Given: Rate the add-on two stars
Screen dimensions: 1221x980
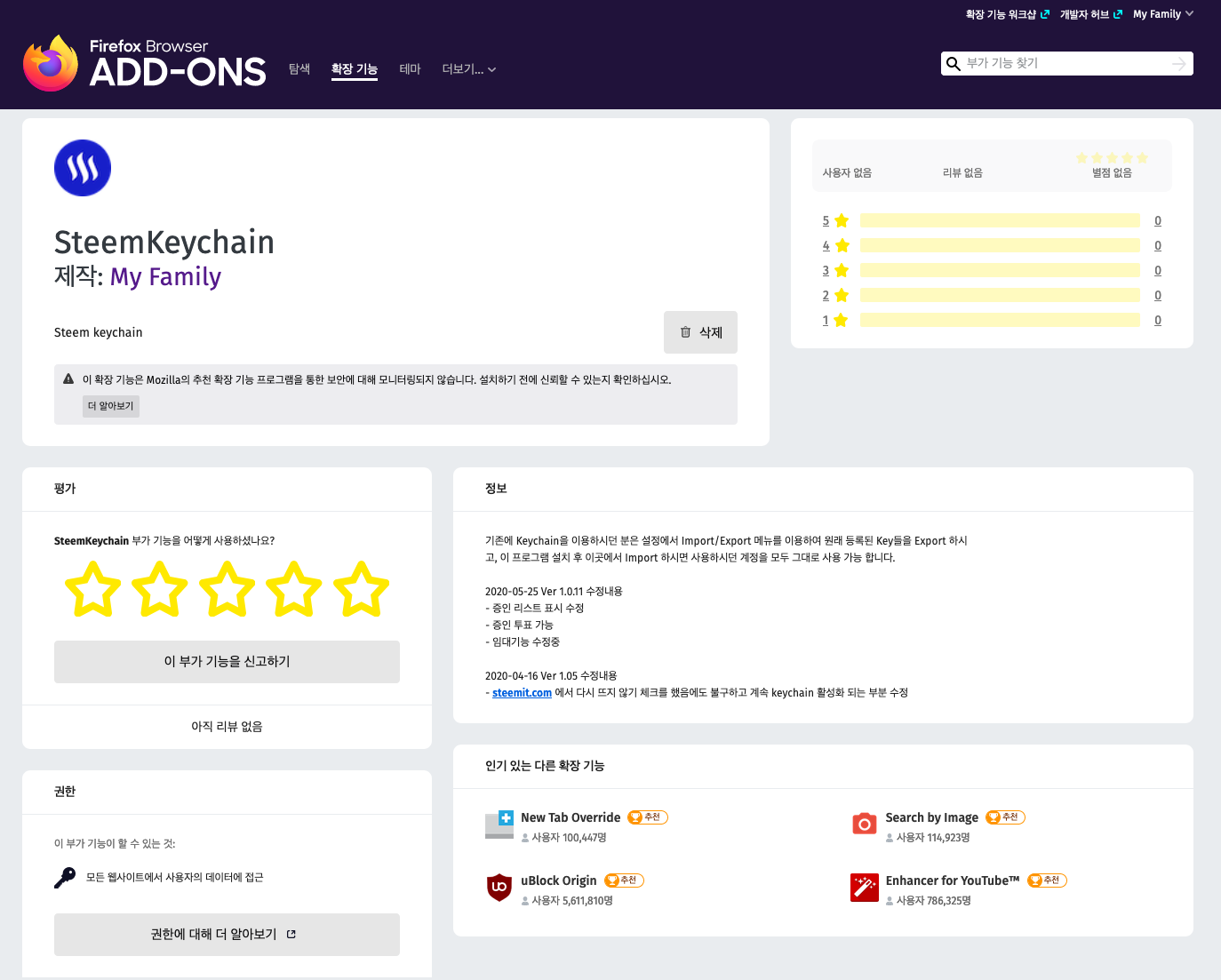Looking at the screenshot, I should [160, 589].
